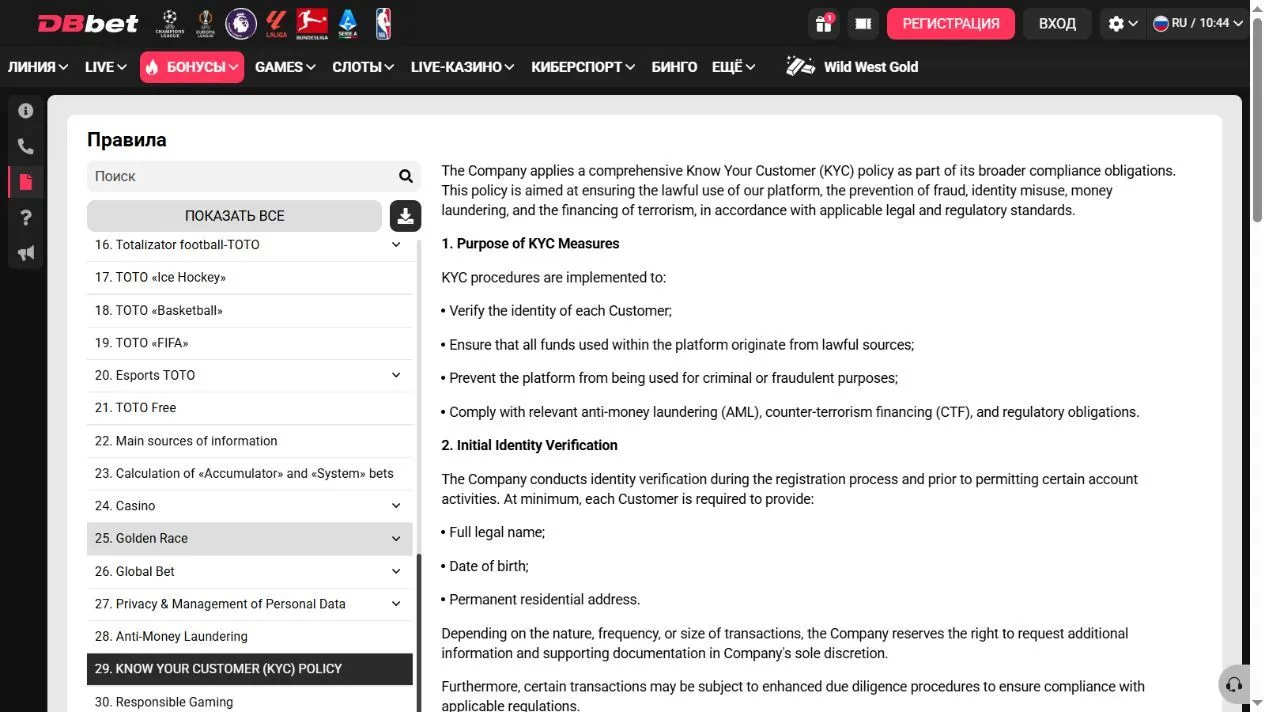
Task: Select 28. Anti-Money Laundering rule
Action: click(x=250, y=636)
